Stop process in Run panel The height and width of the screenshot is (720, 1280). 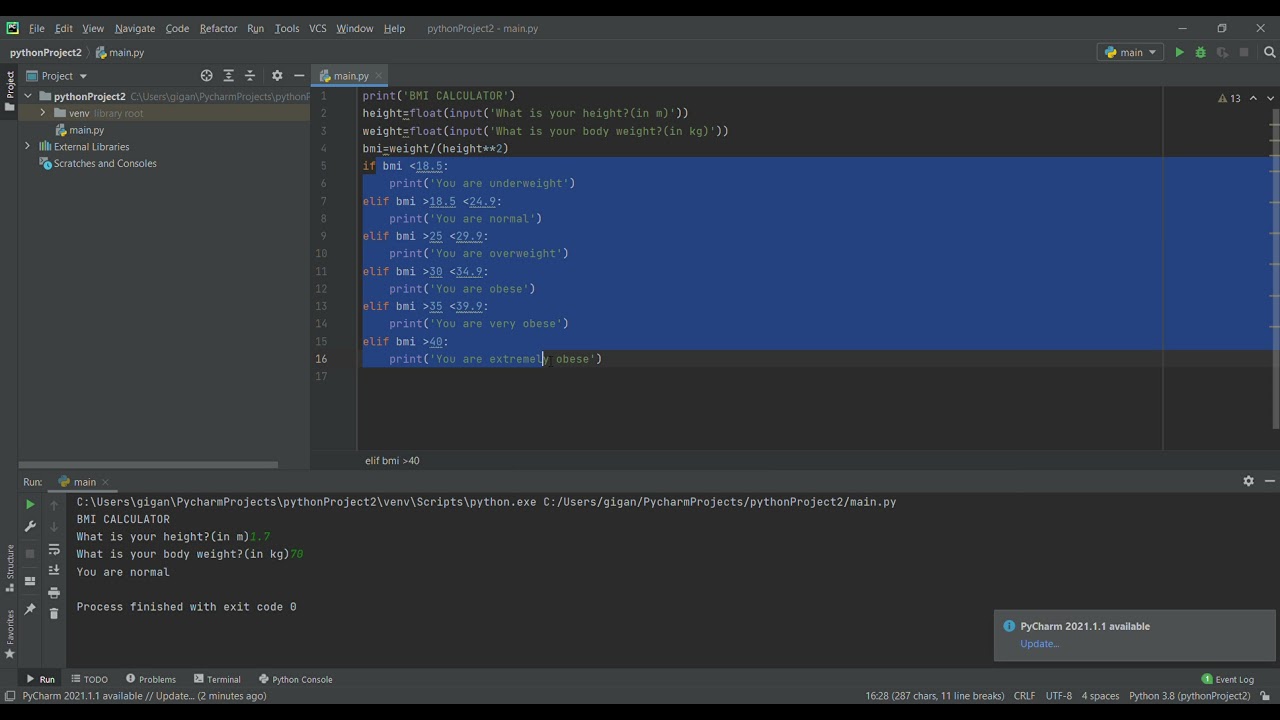click(30, 553)
